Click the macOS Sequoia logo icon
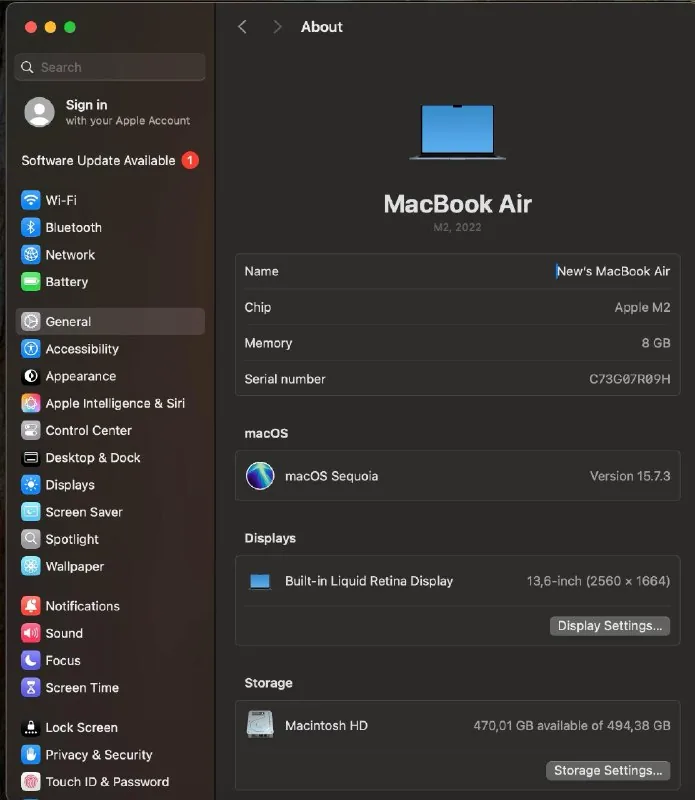Screen dimensions: 695x800 click(260, 476)
